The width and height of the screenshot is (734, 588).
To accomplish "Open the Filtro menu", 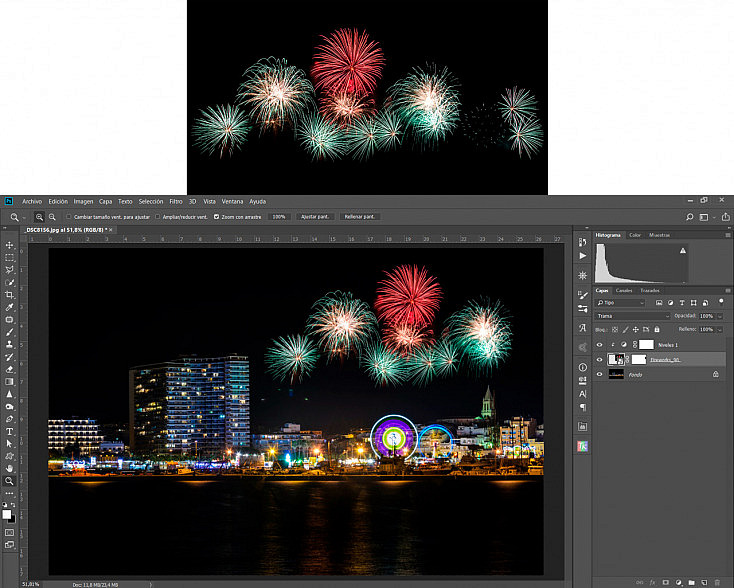I will pos(176,201).
